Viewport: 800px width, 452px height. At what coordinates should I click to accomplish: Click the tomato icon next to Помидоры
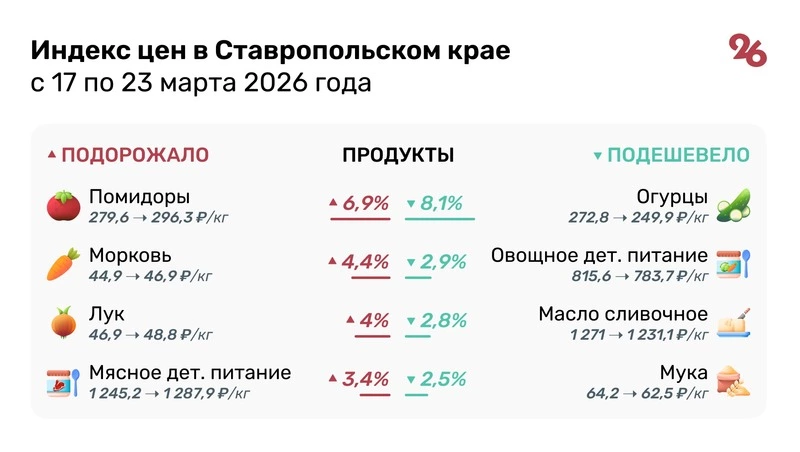coord(64,205)
